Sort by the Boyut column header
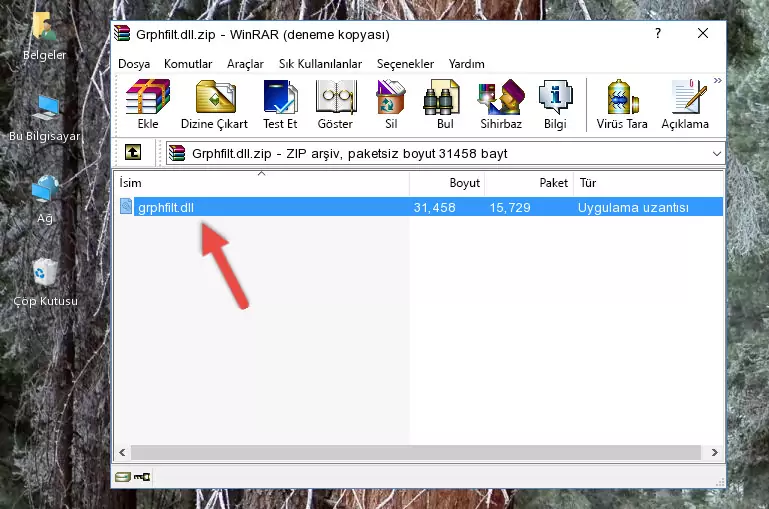The width and height of the screenshot is (769, 509). pos(447,183)
